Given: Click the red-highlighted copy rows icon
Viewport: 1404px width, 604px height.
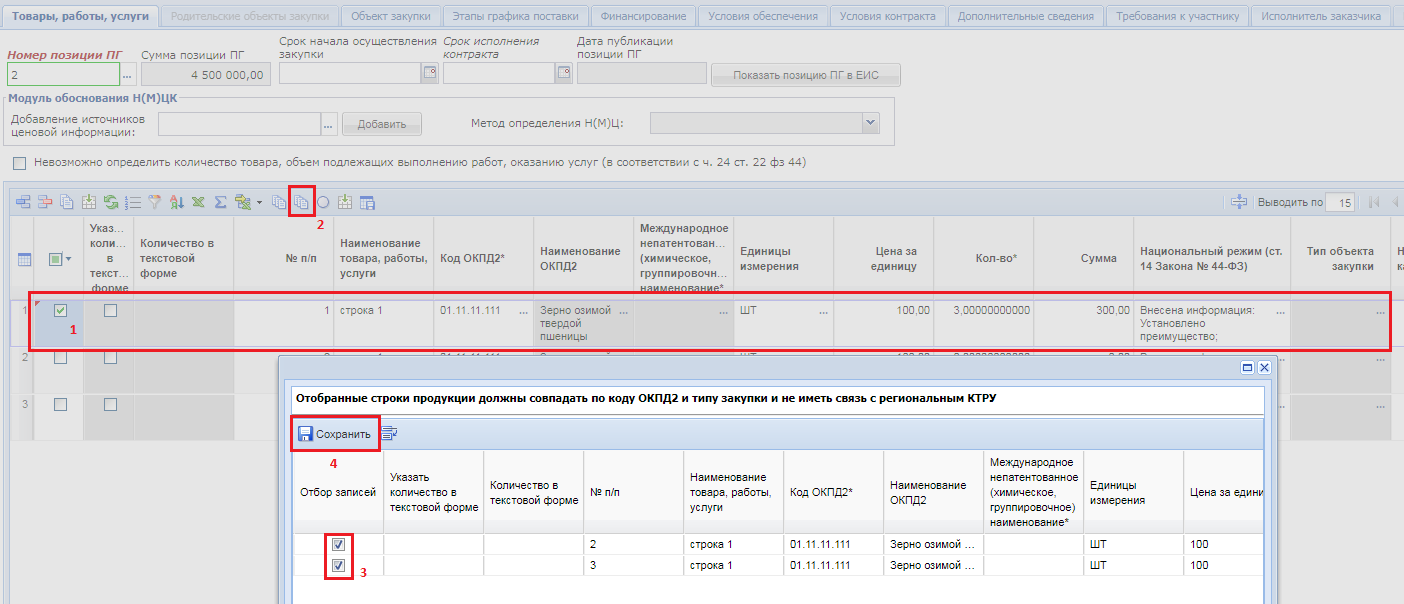Looking at the screenshot, I should tap(301, 203).
